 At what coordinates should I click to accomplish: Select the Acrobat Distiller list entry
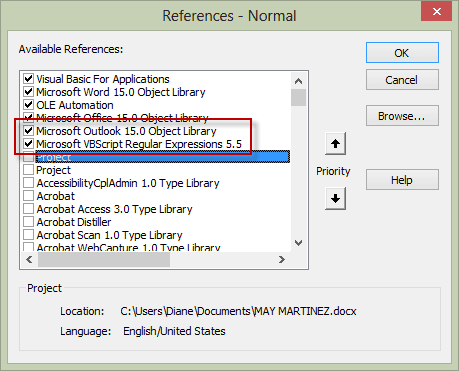[74, 222]
